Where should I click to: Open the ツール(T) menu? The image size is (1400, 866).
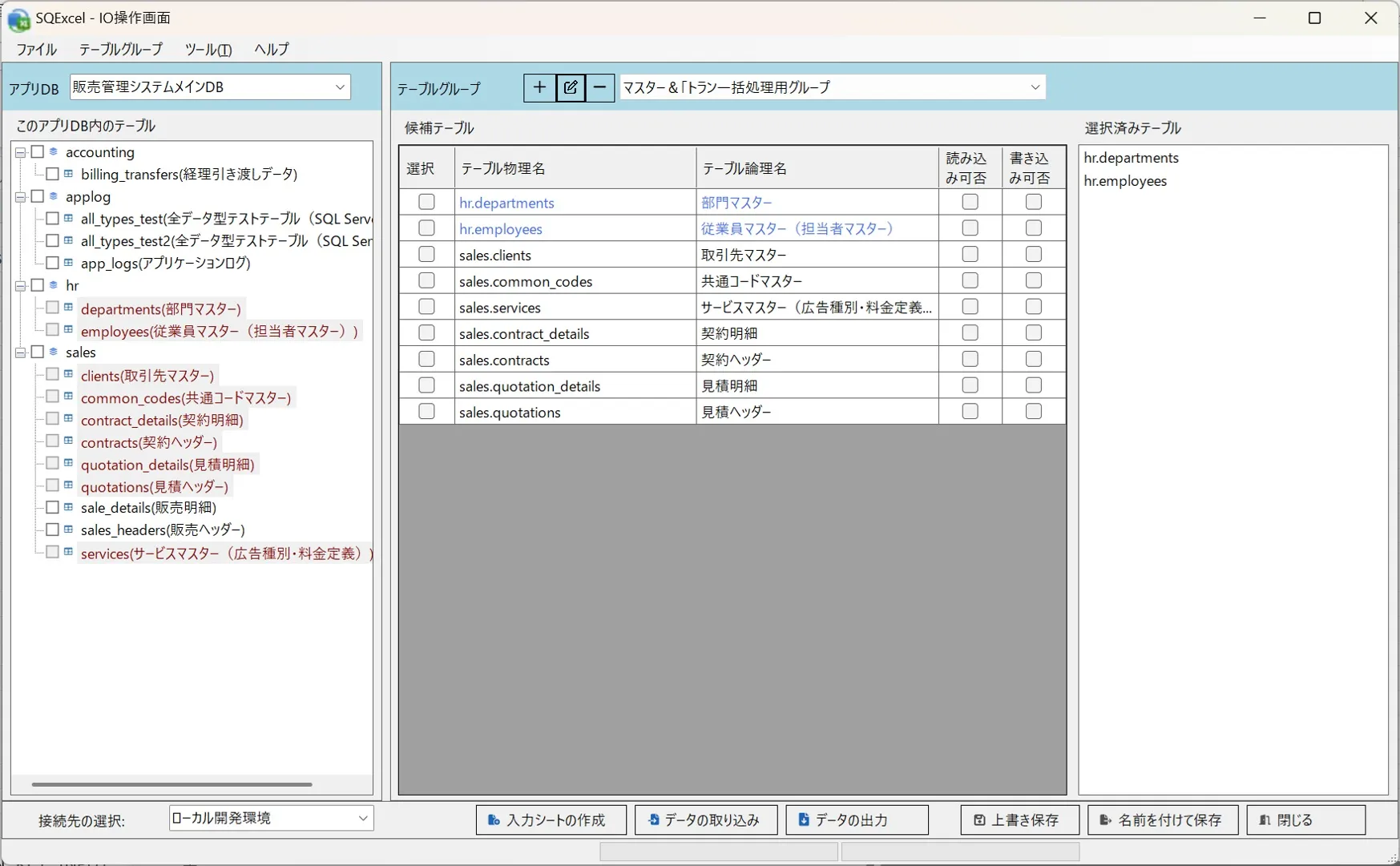coord(208,49)
